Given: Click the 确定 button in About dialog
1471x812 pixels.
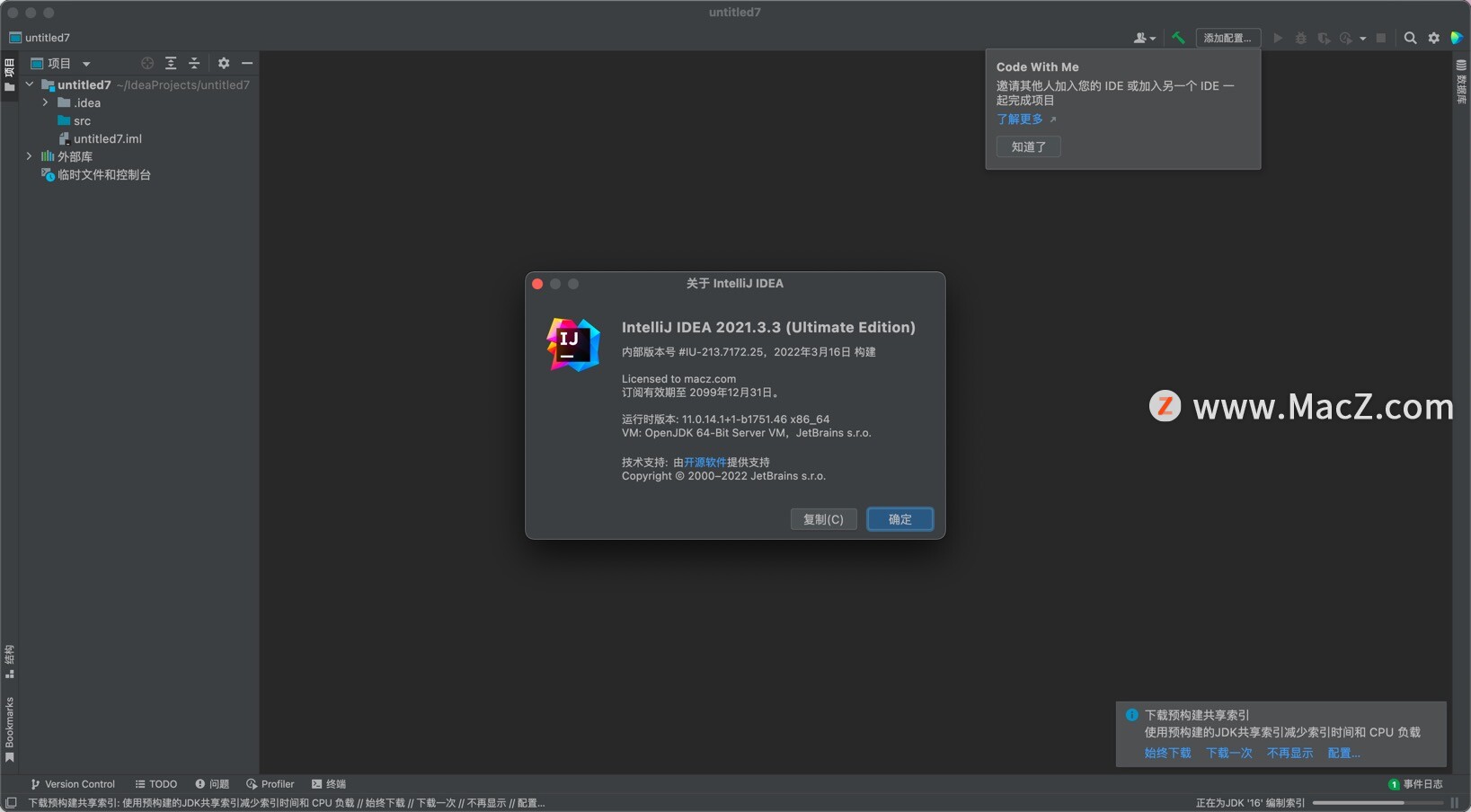Looking at the screenshot, I should [899, 519].
